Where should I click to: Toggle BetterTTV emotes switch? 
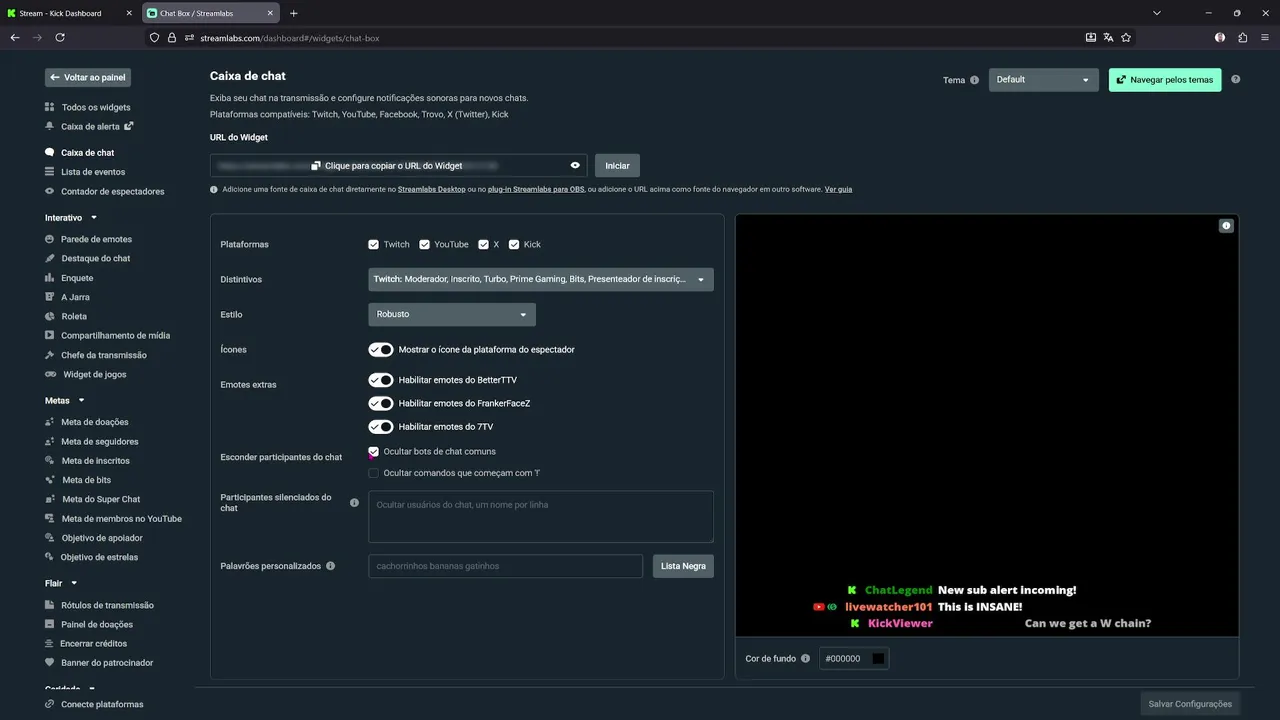[381, 380]
